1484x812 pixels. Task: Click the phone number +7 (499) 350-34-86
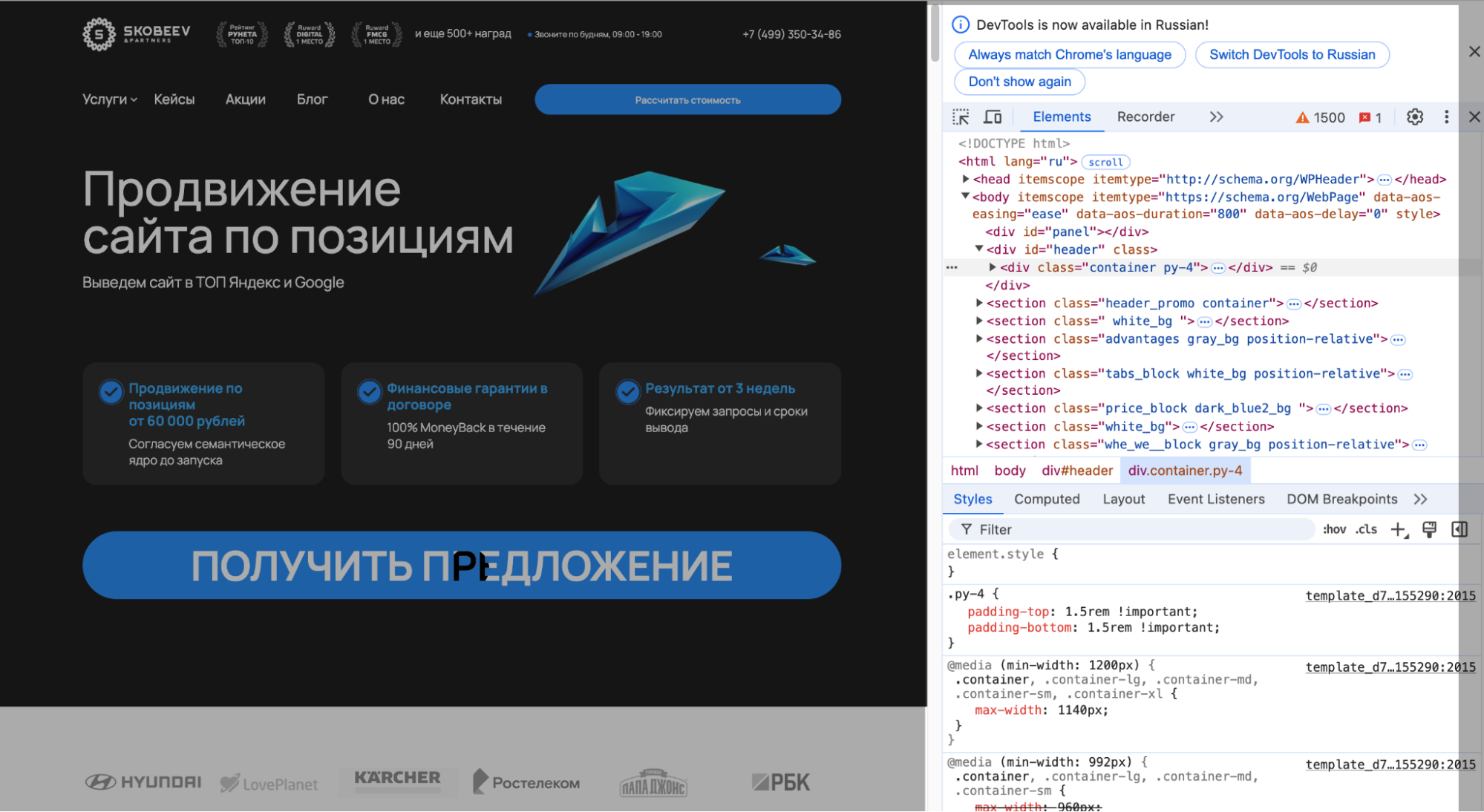point(791,34)
